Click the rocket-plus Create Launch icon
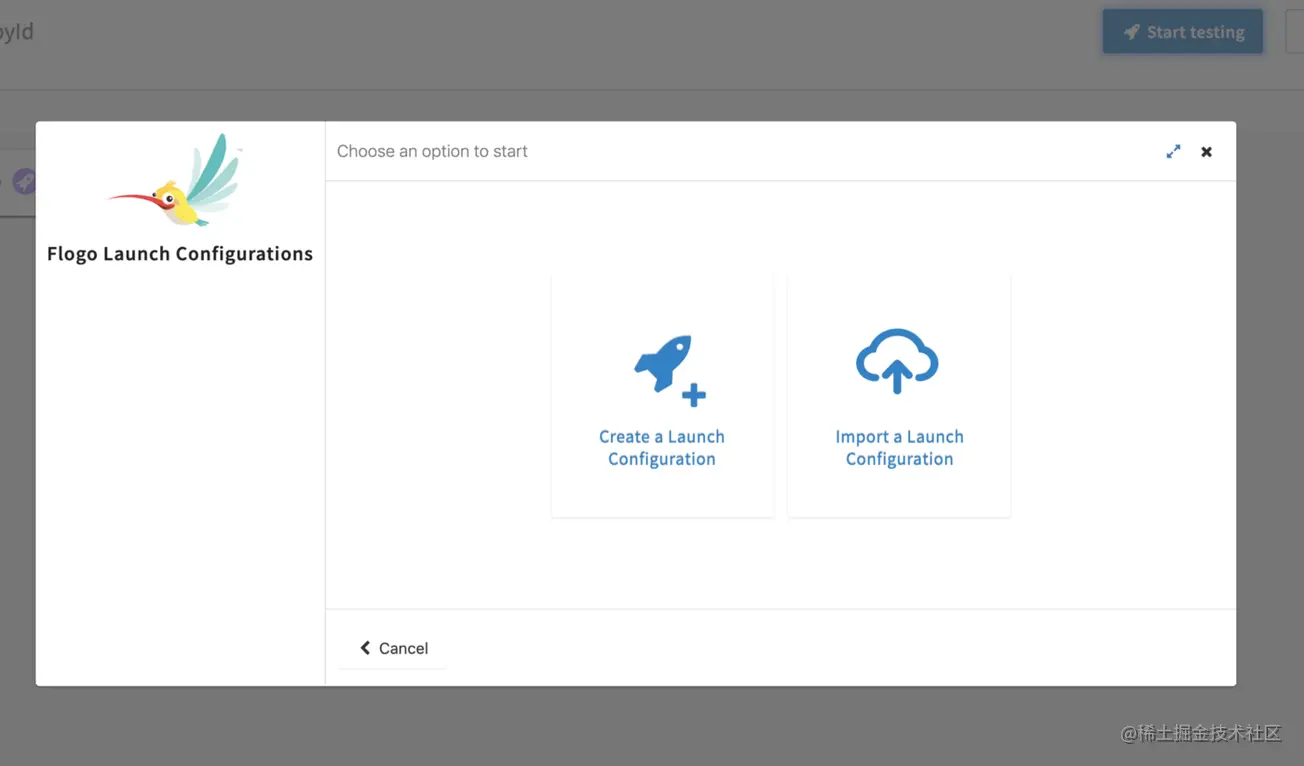 [x=670, y=370]
